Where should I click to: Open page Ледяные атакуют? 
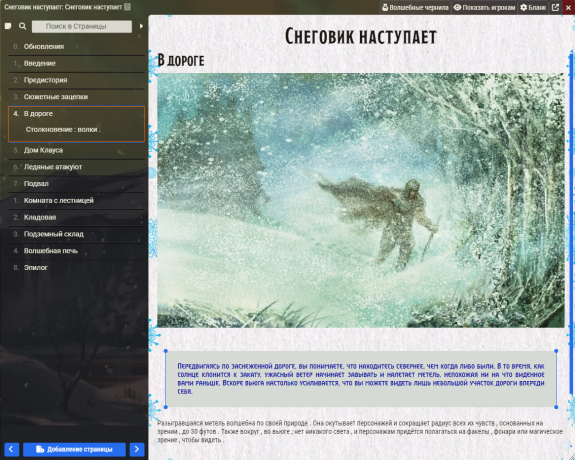(x=76, y=167)
